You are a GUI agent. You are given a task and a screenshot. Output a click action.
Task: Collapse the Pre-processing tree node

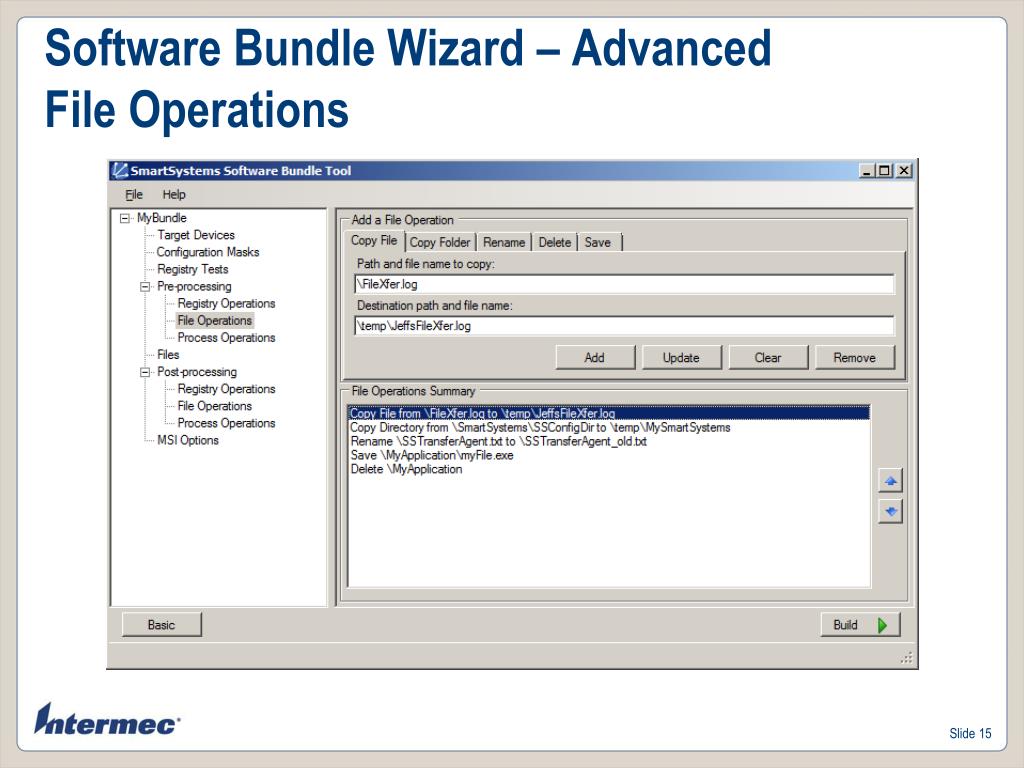click(145, 287)
